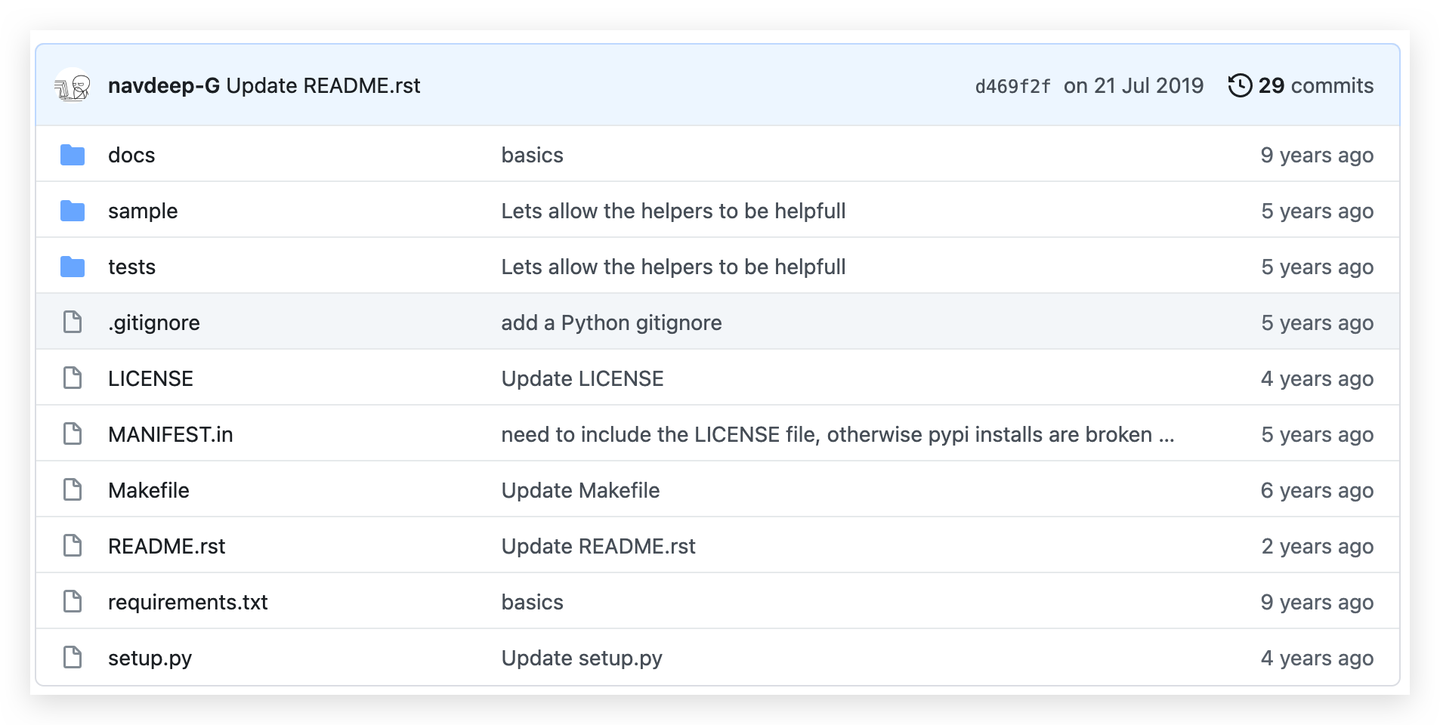Open the requirements.txt file
Screen dimensions: 1440x725
tap(188, 602)
